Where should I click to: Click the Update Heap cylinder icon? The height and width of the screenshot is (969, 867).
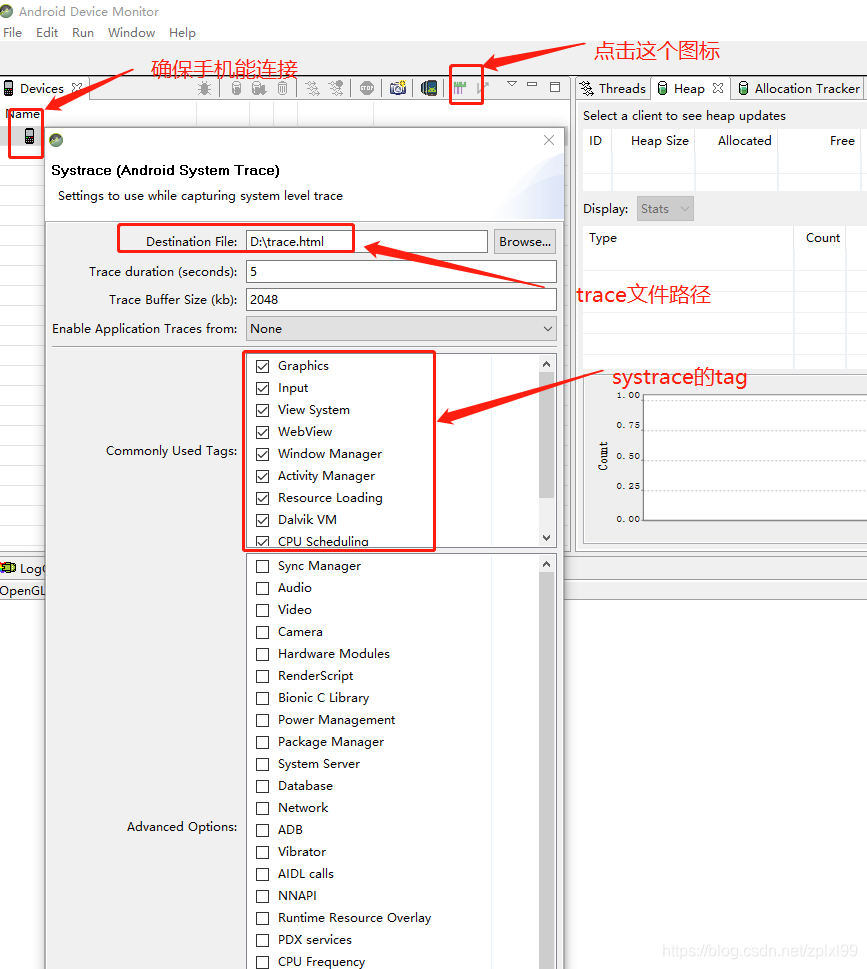(x=236, y=88)
